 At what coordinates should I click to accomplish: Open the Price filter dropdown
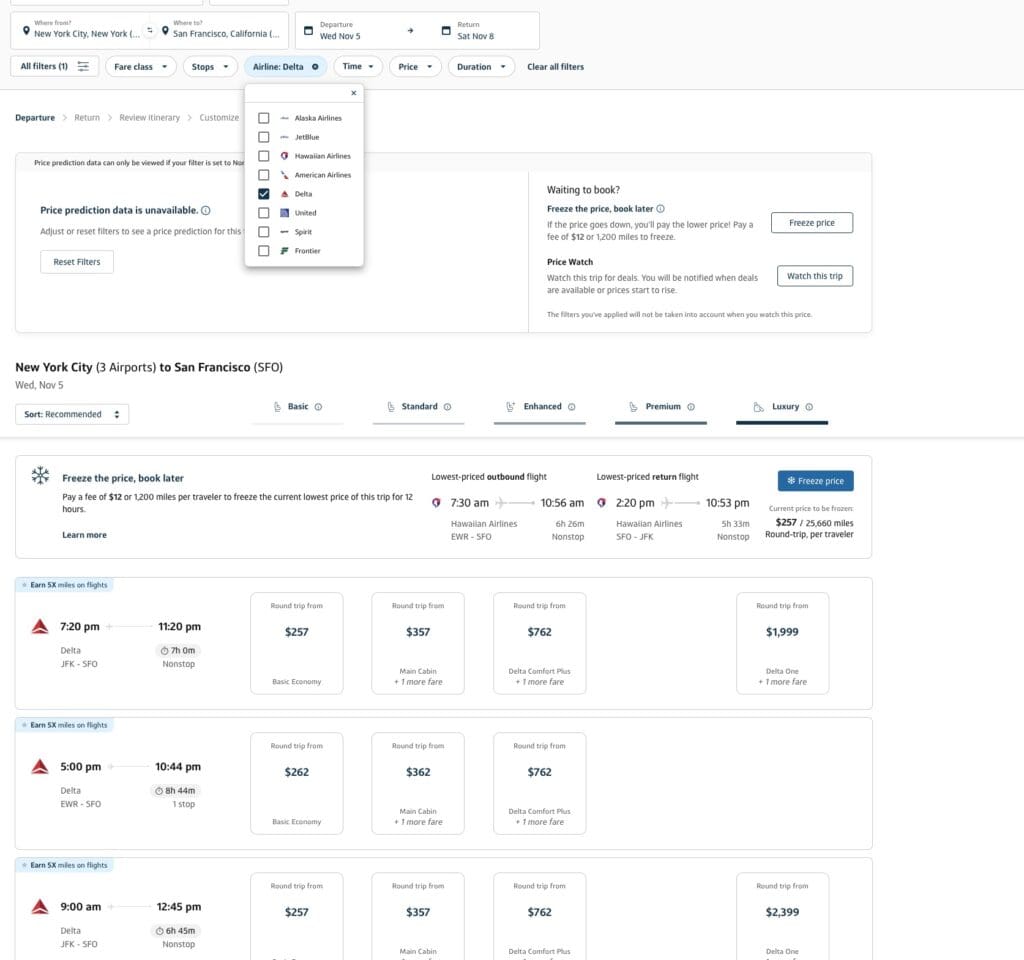415,67
